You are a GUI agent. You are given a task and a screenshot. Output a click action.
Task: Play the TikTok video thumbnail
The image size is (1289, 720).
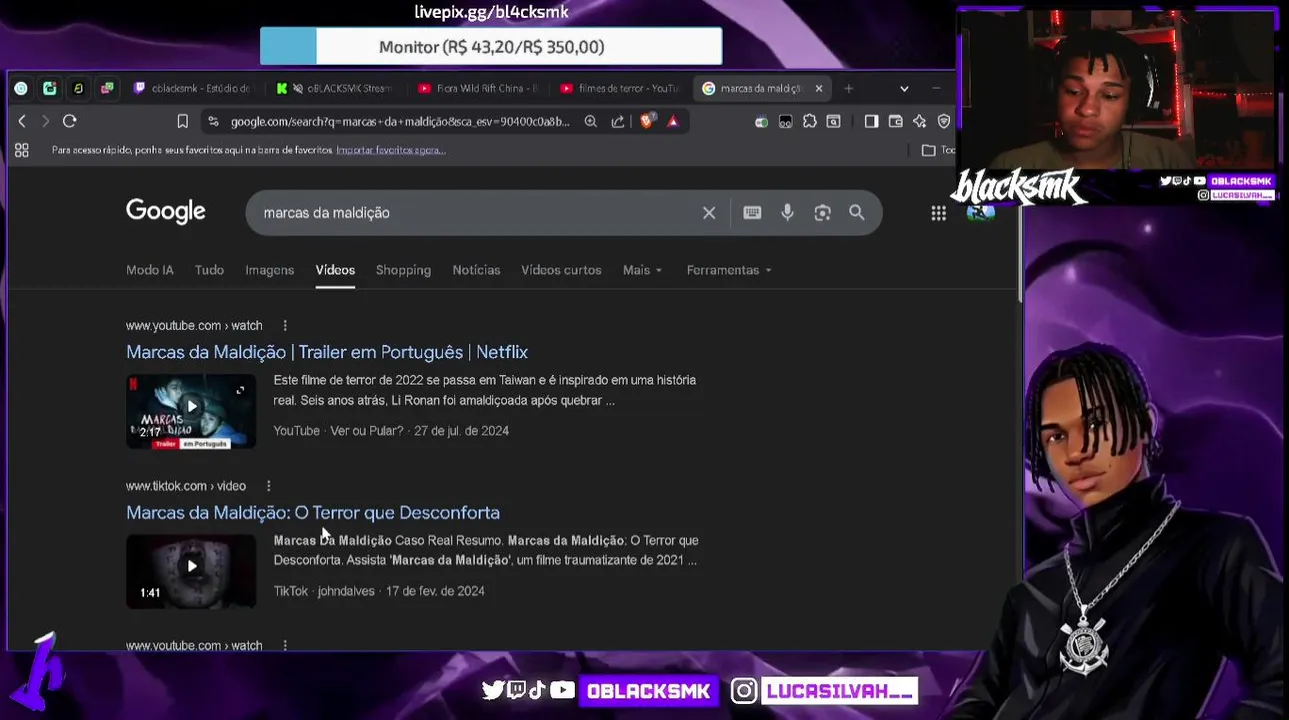191,571
